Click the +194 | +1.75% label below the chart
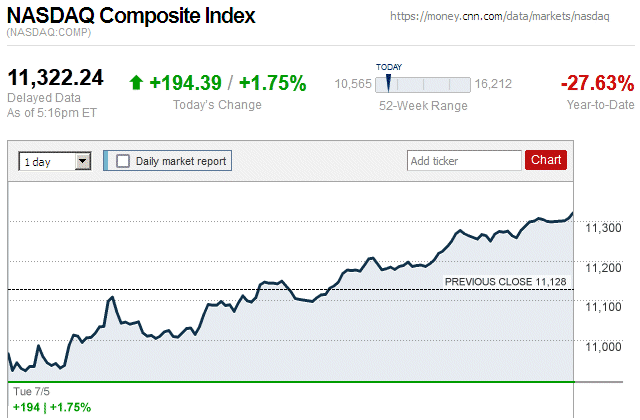This screenshot has height=420, width=640. tap(50, 407)
